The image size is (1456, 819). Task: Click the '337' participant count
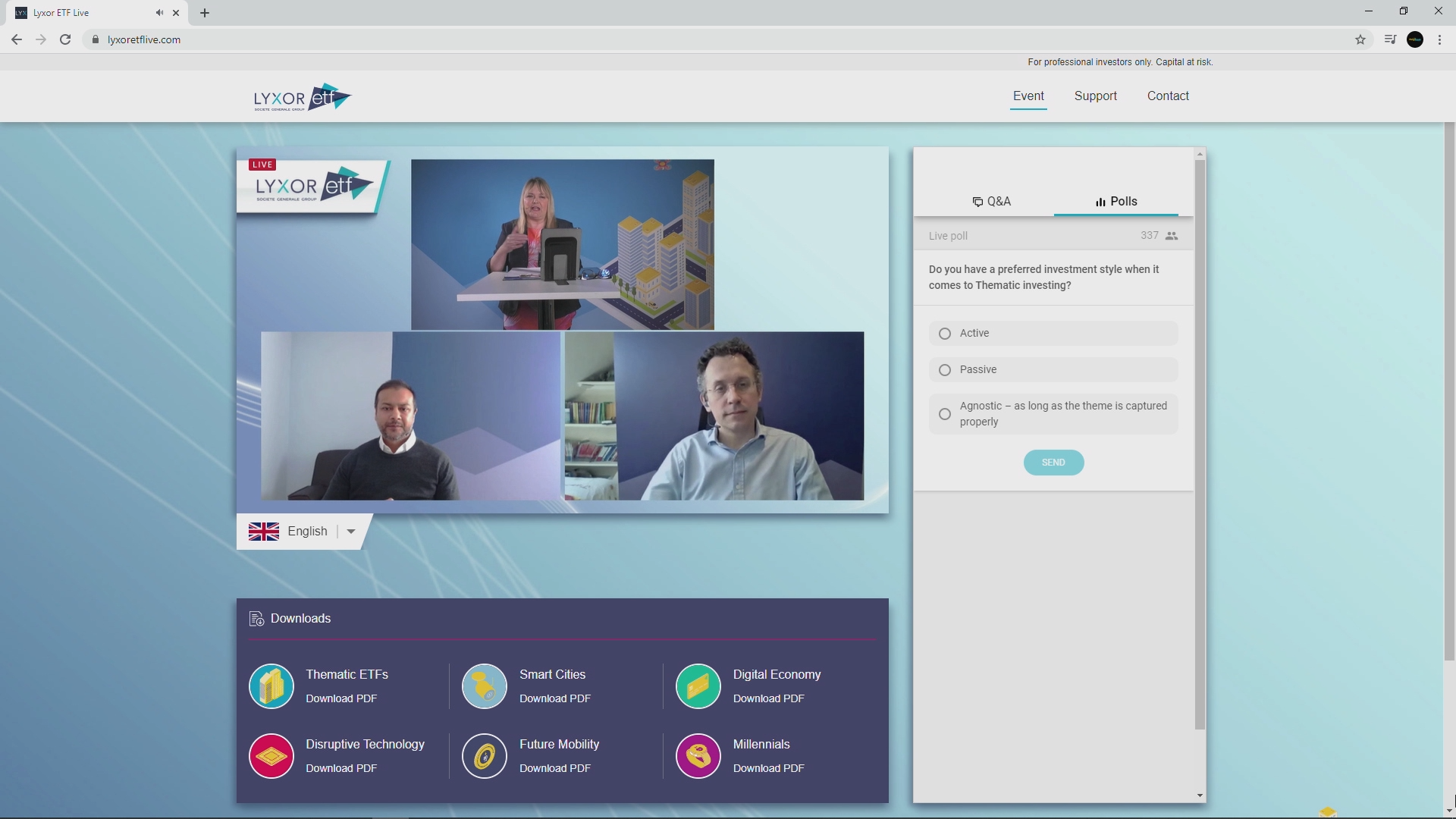tap(1149, 236)
